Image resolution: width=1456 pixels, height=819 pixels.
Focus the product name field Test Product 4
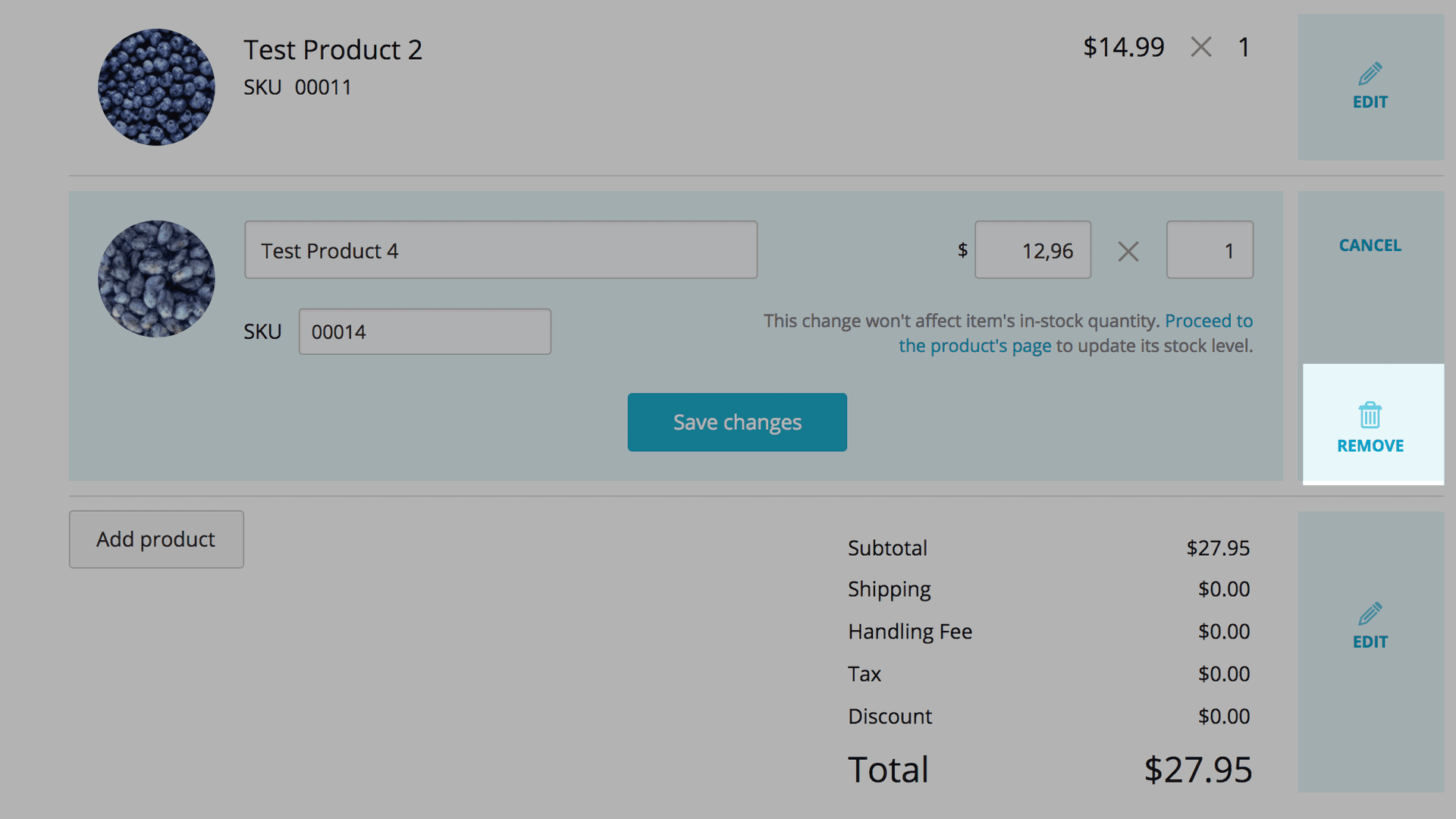(500, 250)
